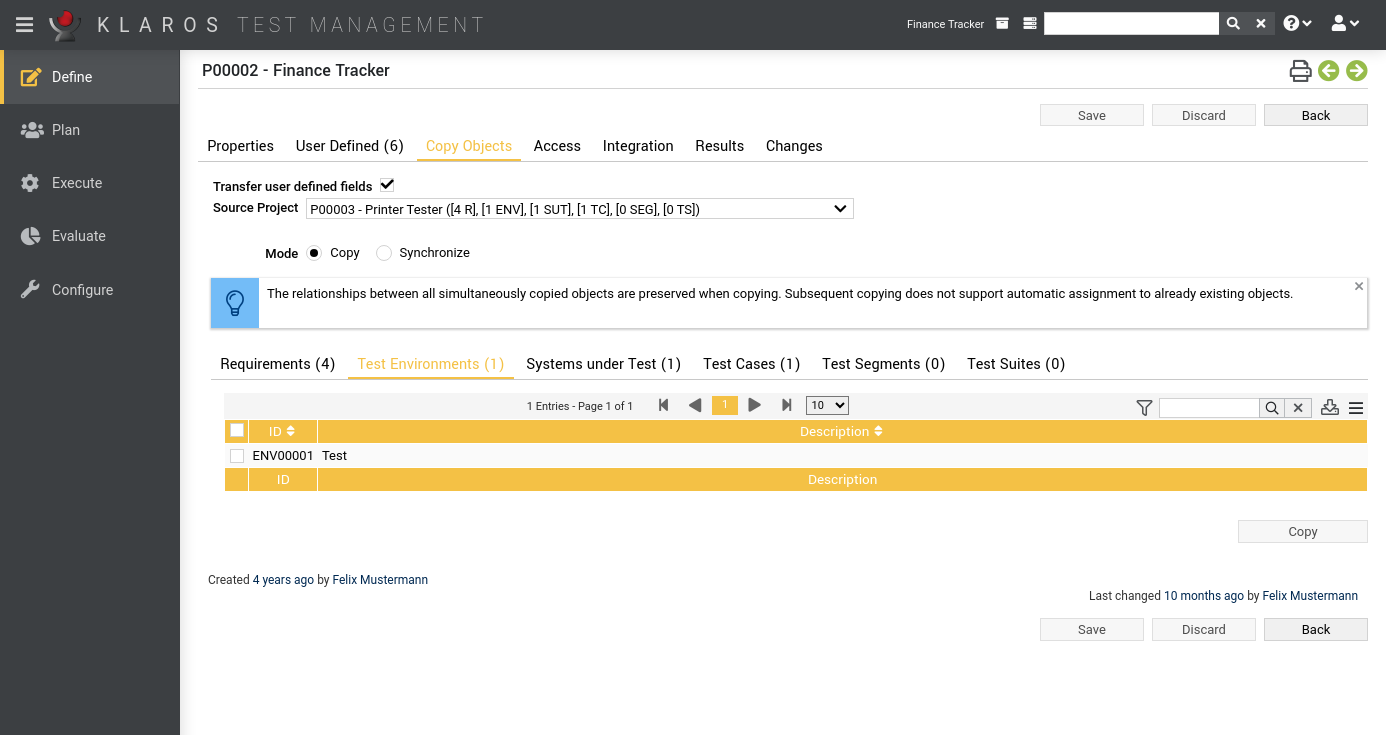Uncheck Transfer user defined fields
The image size is (1386, 735).
[387, 185]
